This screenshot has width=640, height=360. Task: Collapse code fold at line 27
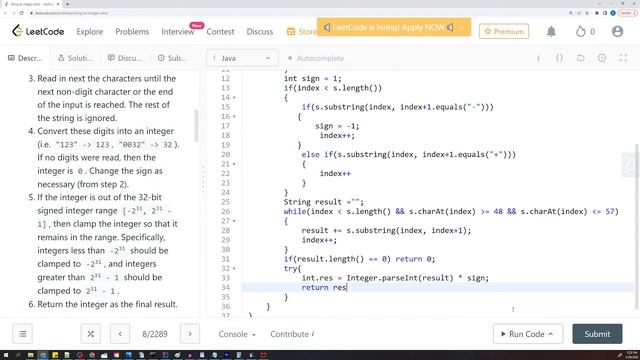tap(234, 221)
